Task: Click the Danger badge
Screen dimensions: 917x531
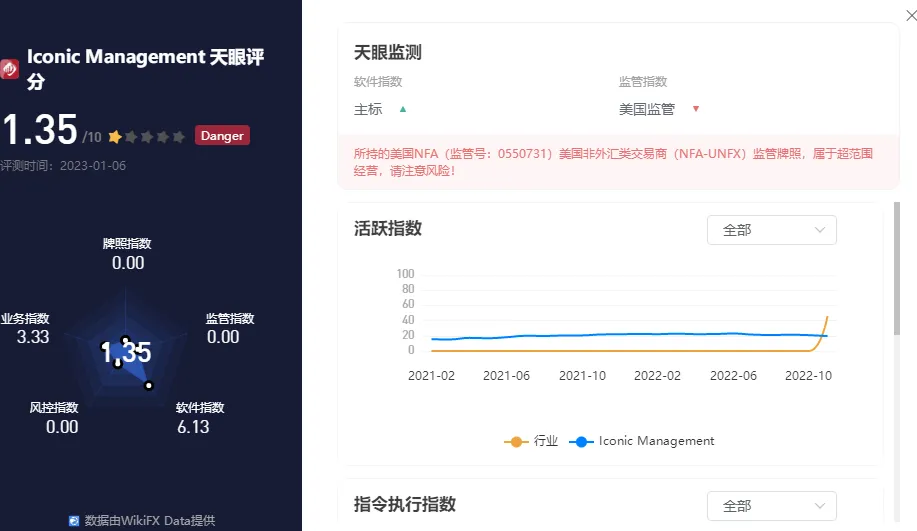Action: pyautogui.click(x=222, y=136)
